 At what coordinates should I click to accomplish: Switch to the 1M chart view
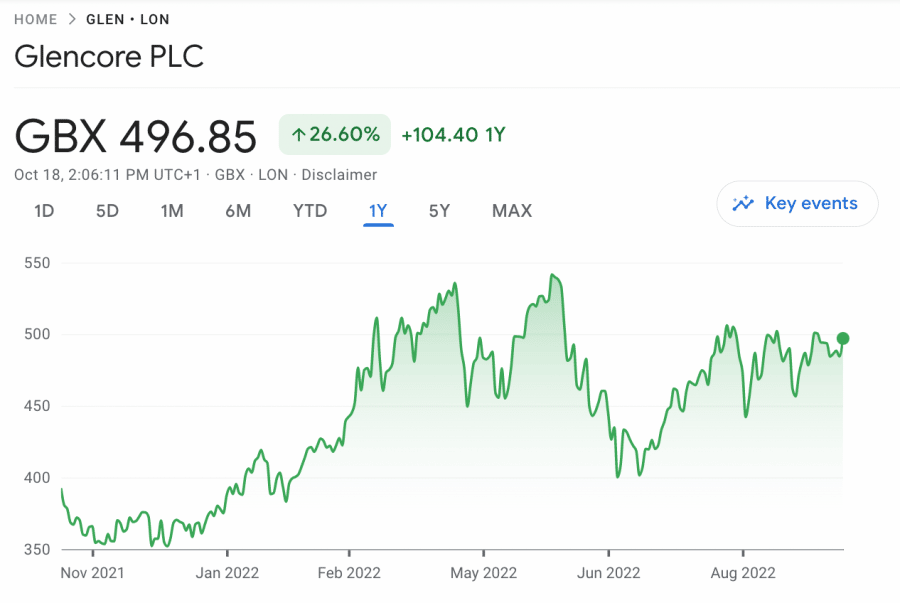pyautogui.click(x=172, y=211)
